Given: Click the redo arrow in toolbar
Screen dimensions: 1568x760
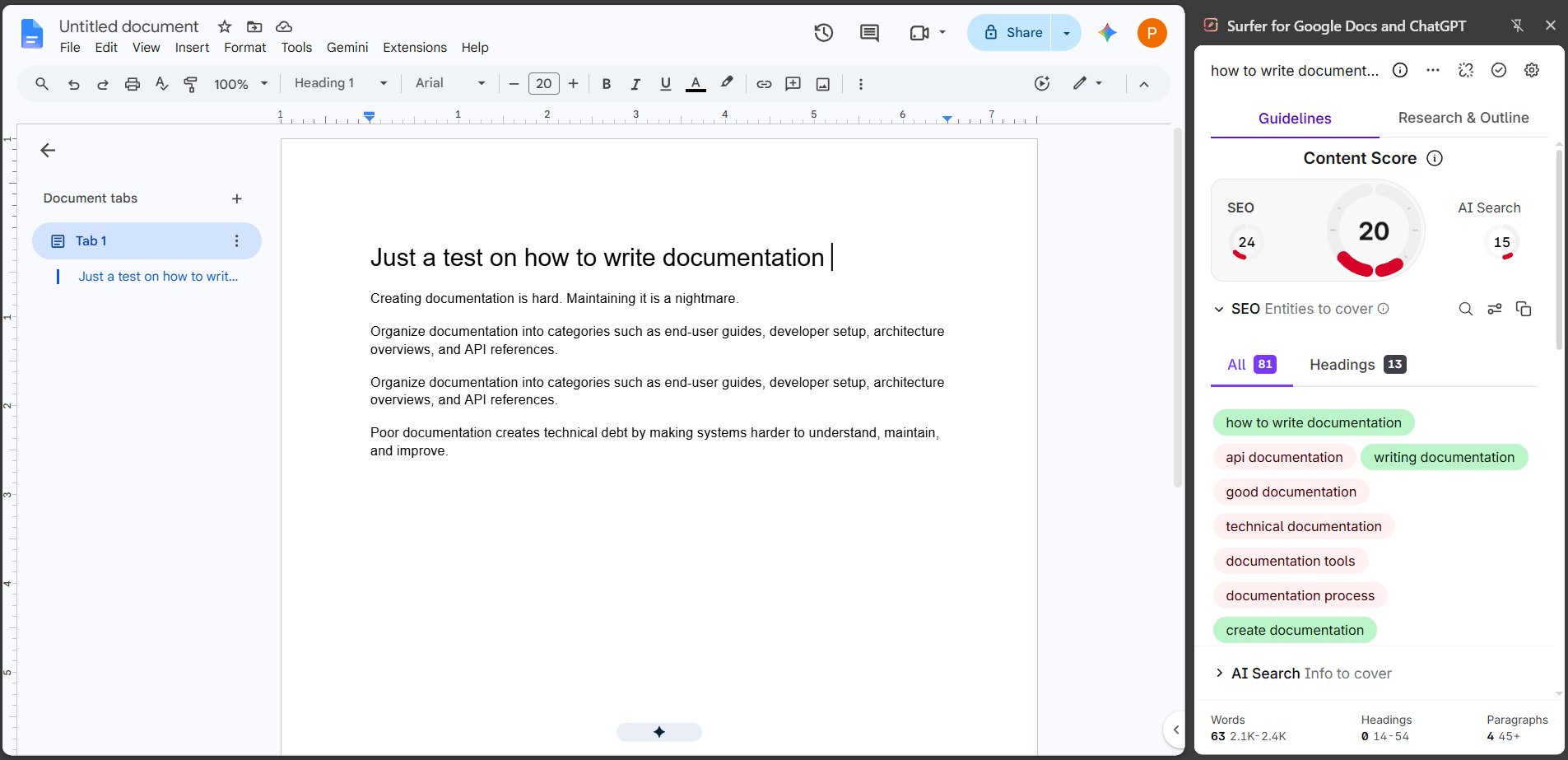Looking at the screenshot, I should 103,84.
